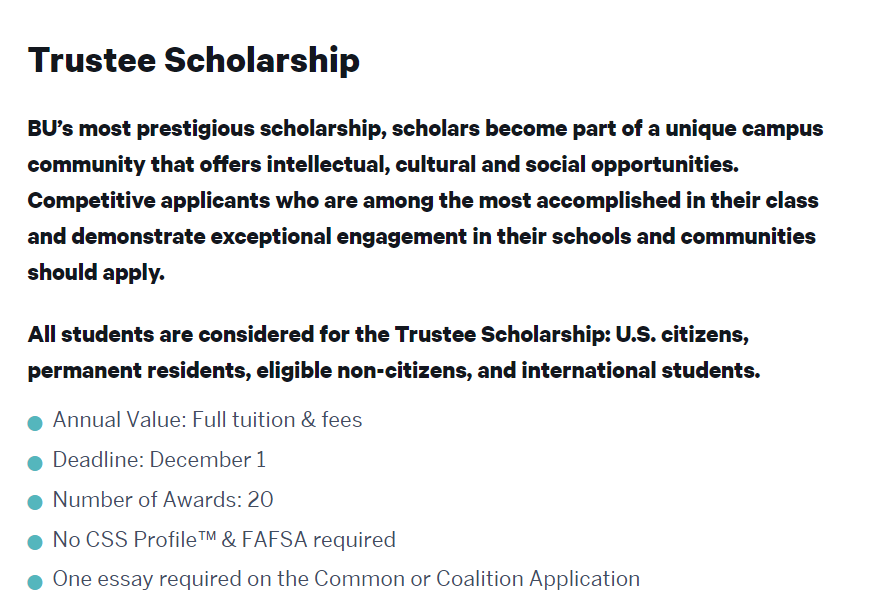
Task: Click the words 'should apply.' in the description
Action: click(x=96, y=273)
